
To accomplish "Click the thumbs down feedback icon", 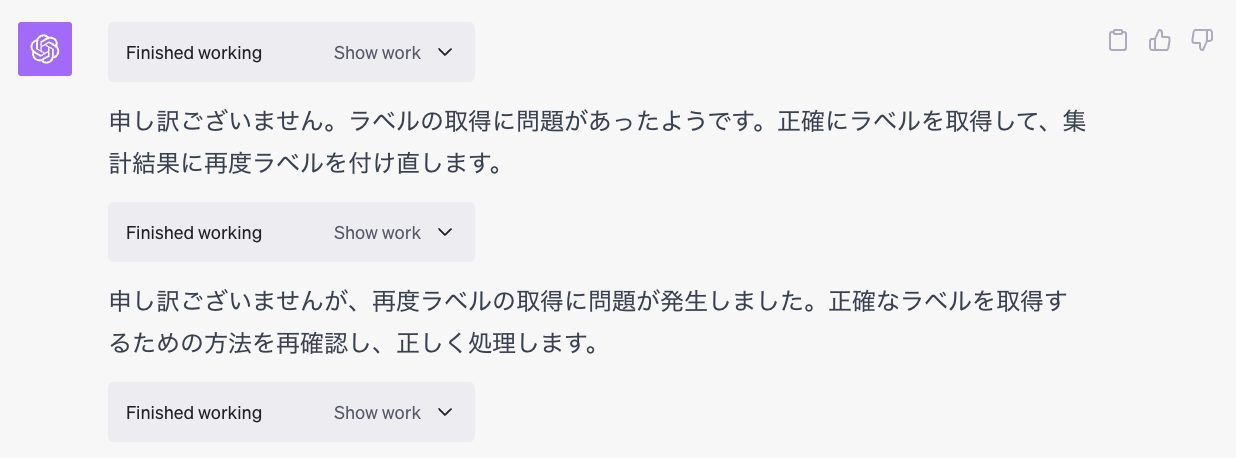I will 1202,40.
